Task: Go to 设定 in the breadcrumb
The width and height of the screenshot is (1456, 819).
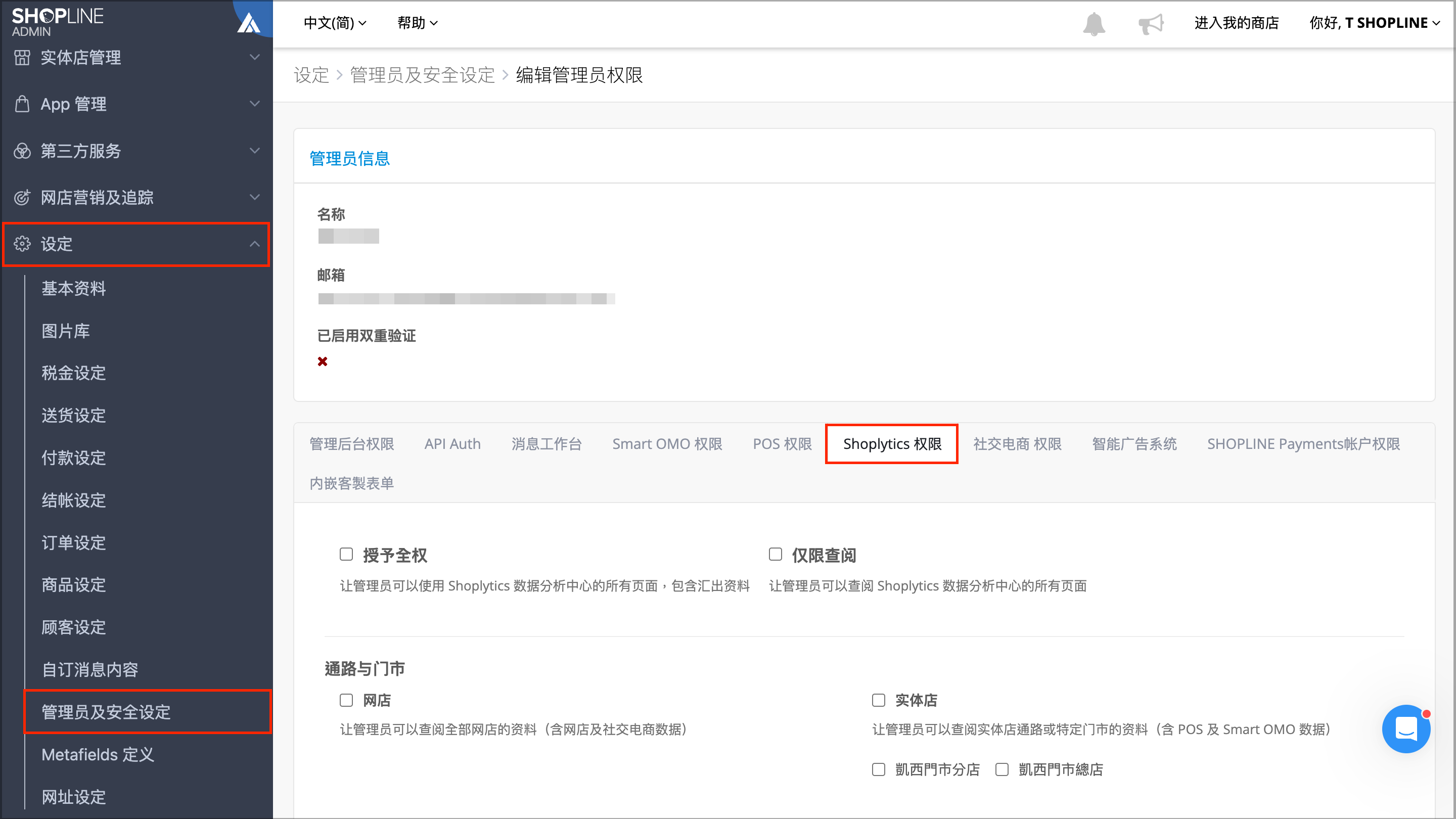Action: coord(311,75)
